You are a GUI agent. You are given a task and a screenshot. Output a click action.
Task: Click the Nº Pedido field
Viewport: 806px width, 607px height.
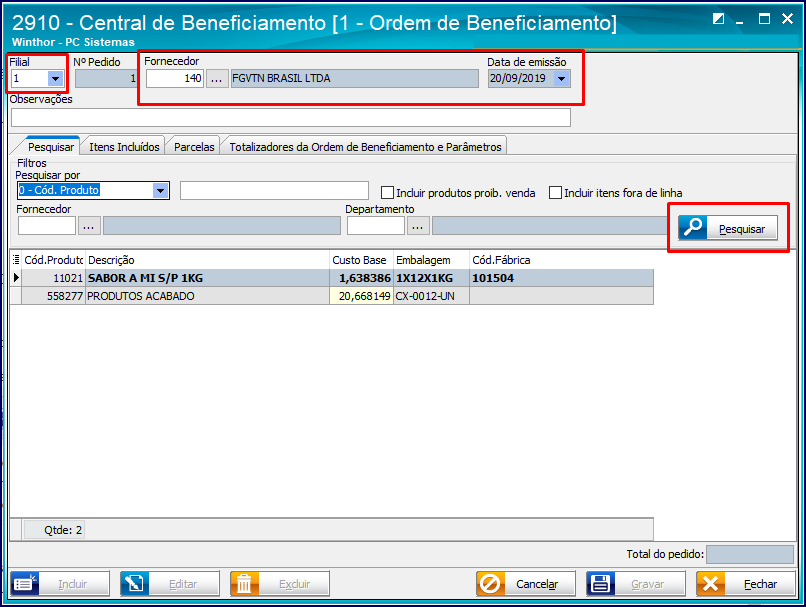(106, 79)
